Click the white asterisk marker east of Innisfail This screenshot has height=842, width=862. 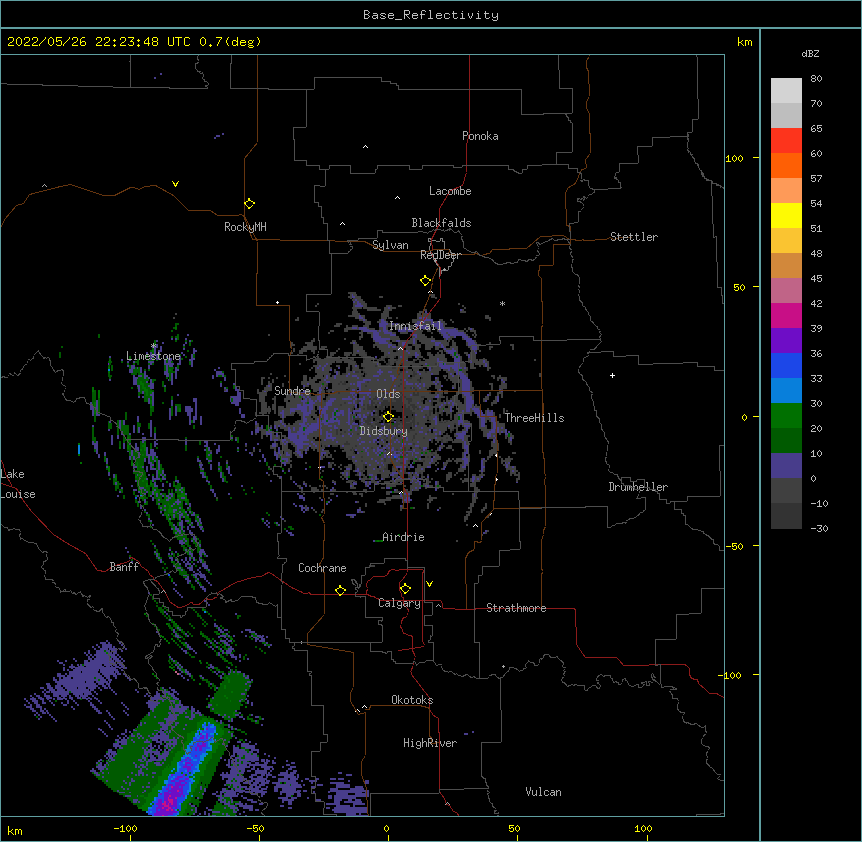pos(502,303)
